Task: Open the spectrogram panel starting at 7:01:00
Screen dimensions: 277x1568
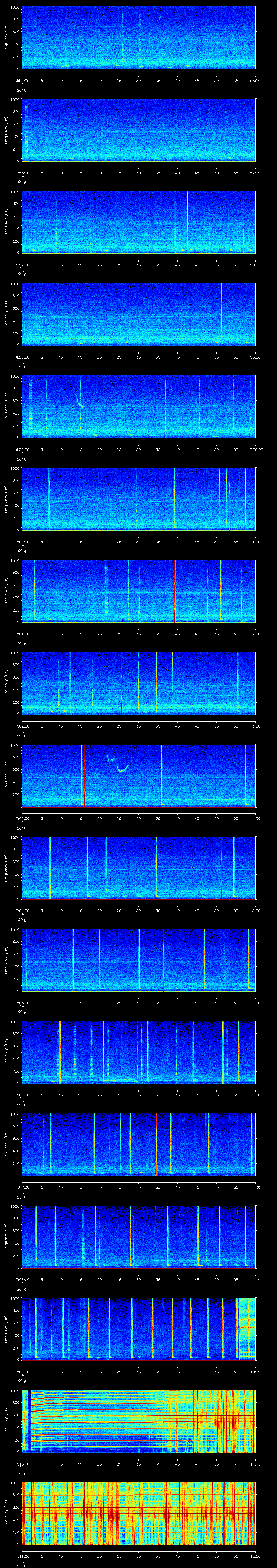Action: pyautogui.click(x=139, y=591)
